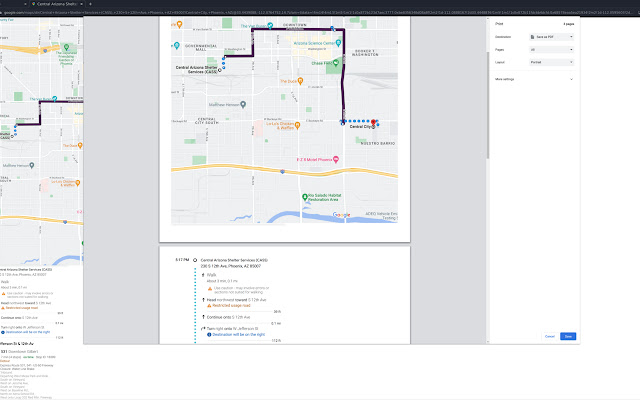Click Lo-Lo's Chicken marker on background map
The height and width of the screenshot is (400, 640).
78,183
